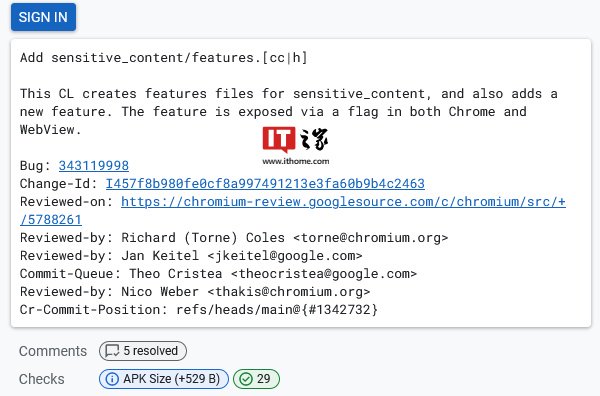Click the IT Home watermark logo
The image size is (600, 396).
tap(295, 140)
